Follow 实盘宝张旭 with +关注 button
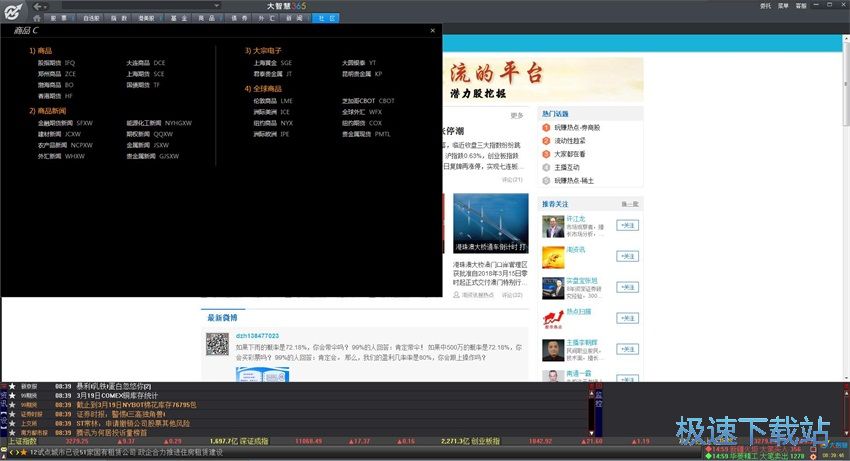The image size is (850, 461). (x=627, y=287)
